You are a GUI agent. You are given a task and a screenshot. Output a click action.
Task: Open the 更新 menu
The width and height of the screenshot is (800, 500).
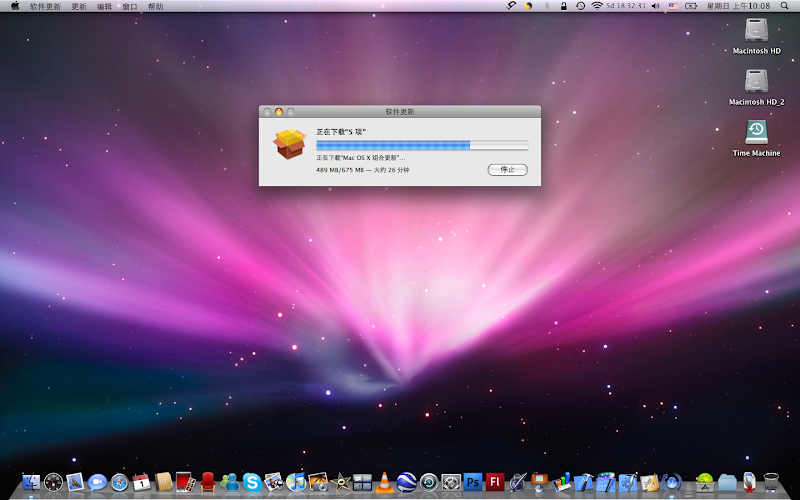coord(79,6)
